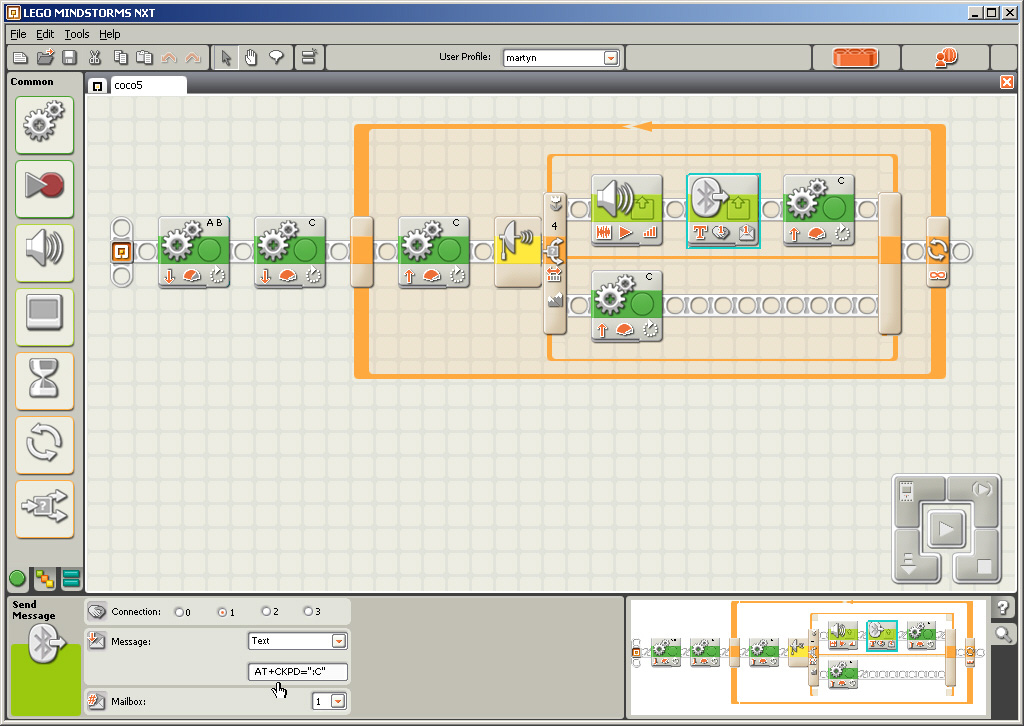The image size is (1024, 726).
Task: Click the Save floppy disk icon
Action: pyautogui.click(x=69, y=58)
